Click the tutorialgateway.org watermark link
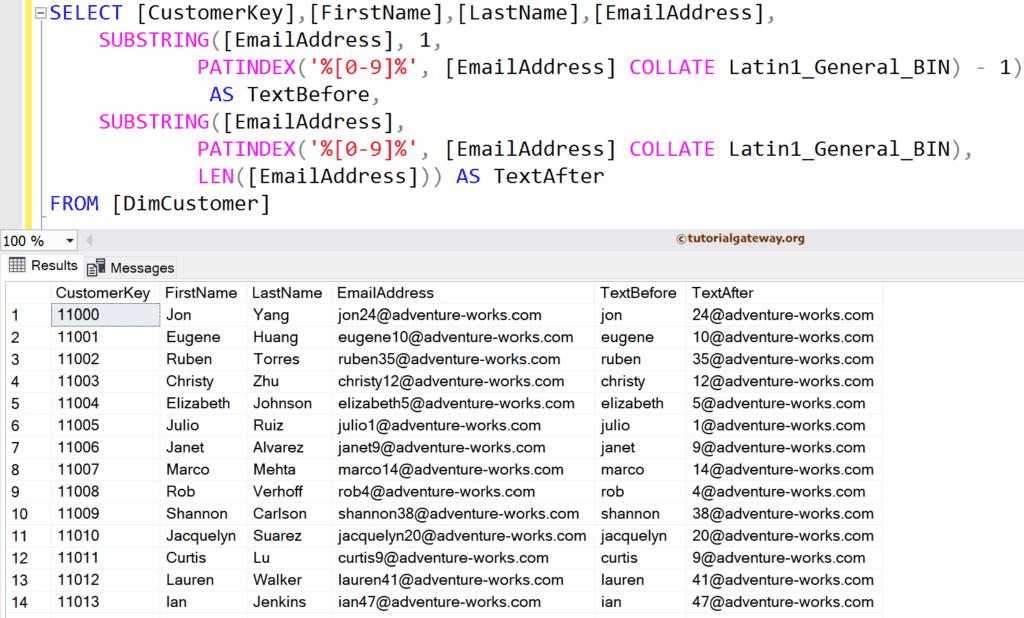 point(740,239)
